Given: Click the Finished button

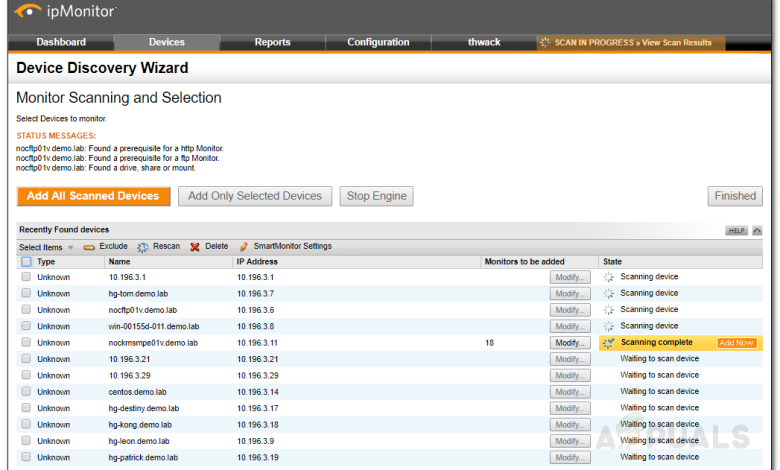Looking at the screenshot, I should click(x=735, y=196).
